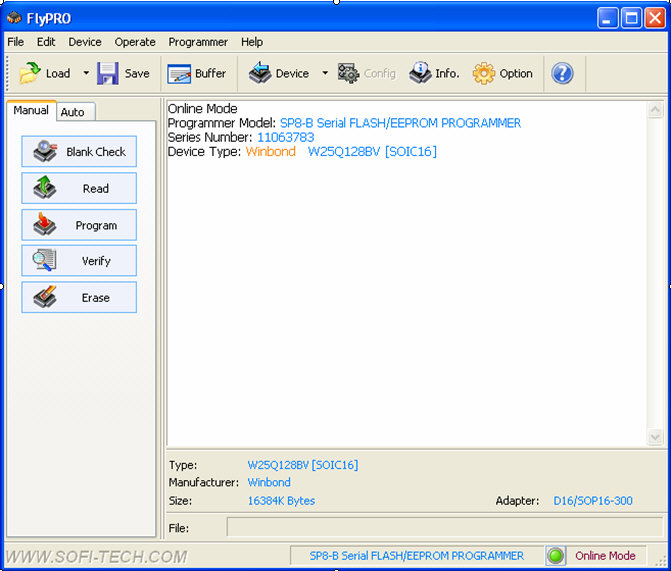Click the blue Help question mark icon
This screenshot has width=671, height=571.
coord(562,73)
